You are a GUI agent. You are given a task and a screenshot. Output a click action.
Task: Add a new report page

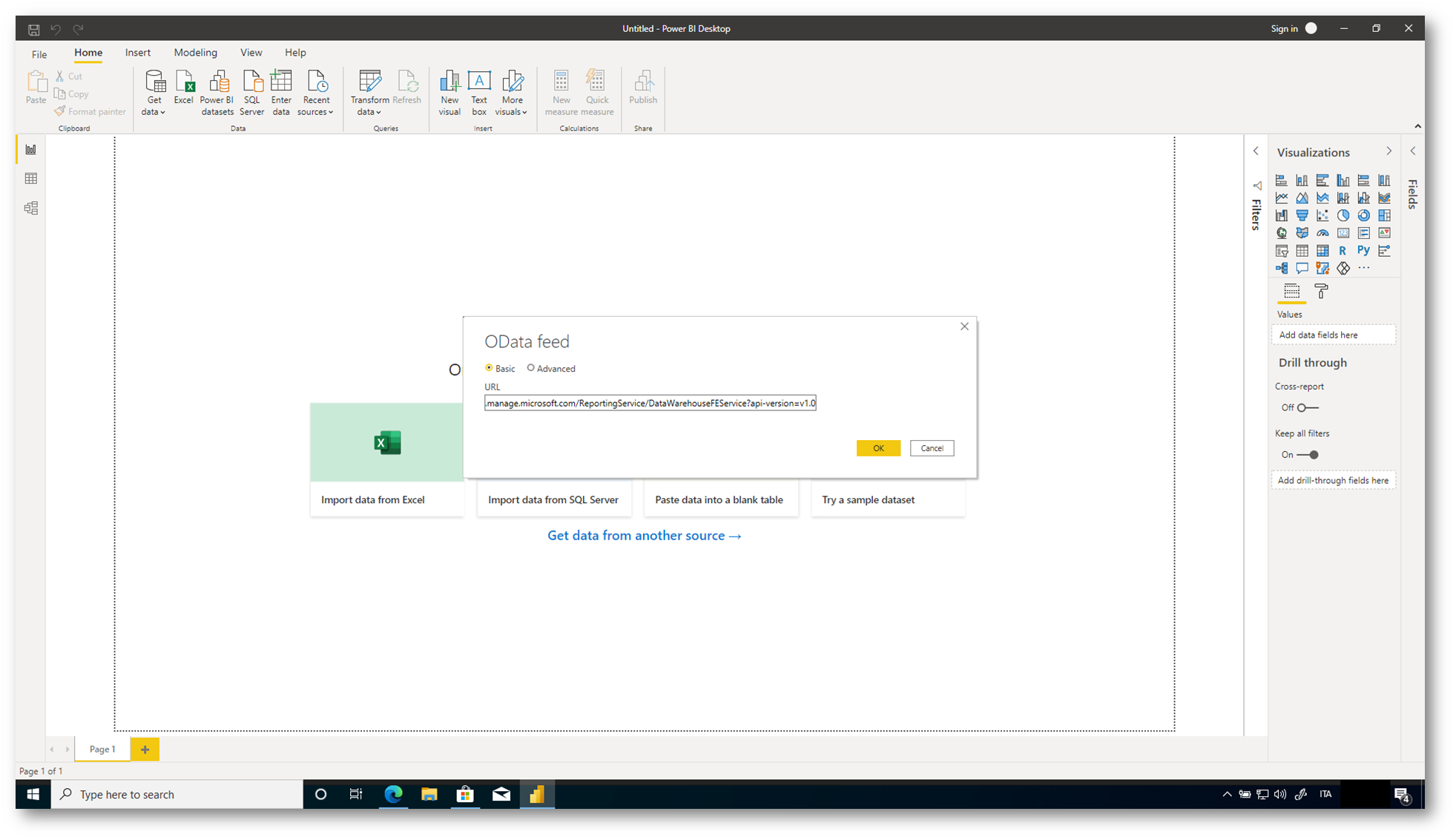click(145, 749)
